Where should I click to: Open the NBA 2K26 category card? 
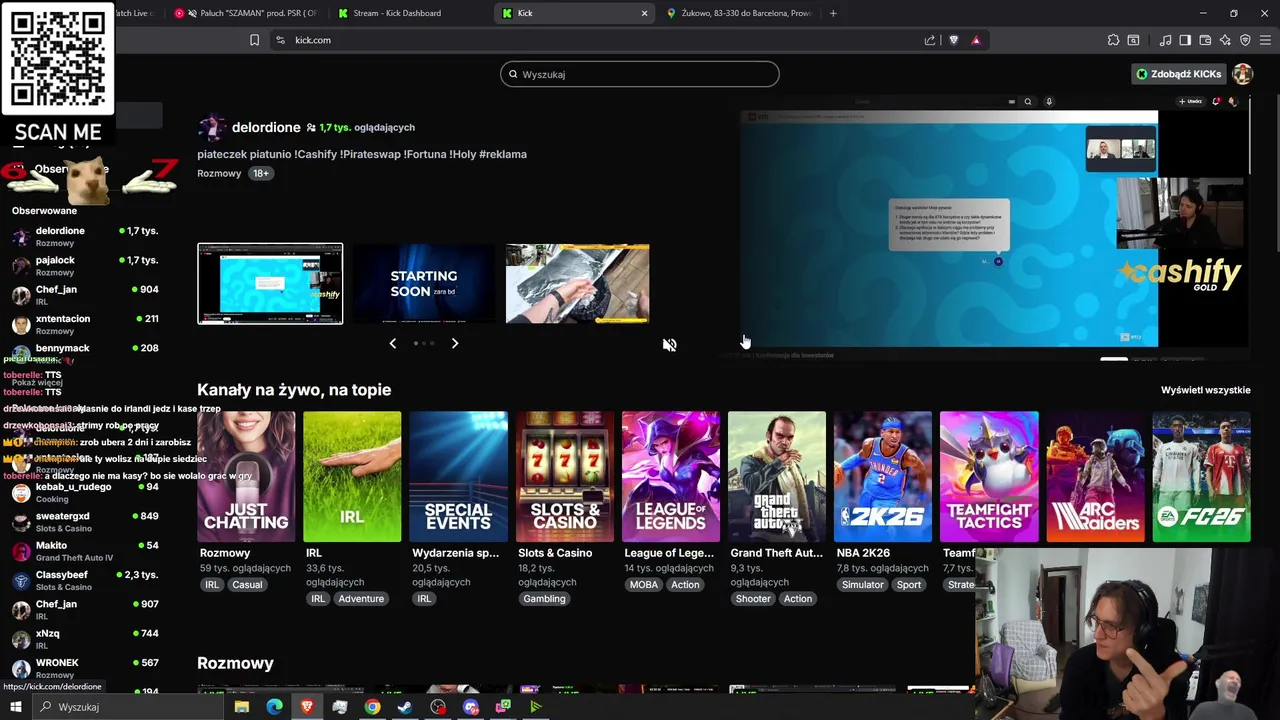point(882,477)
